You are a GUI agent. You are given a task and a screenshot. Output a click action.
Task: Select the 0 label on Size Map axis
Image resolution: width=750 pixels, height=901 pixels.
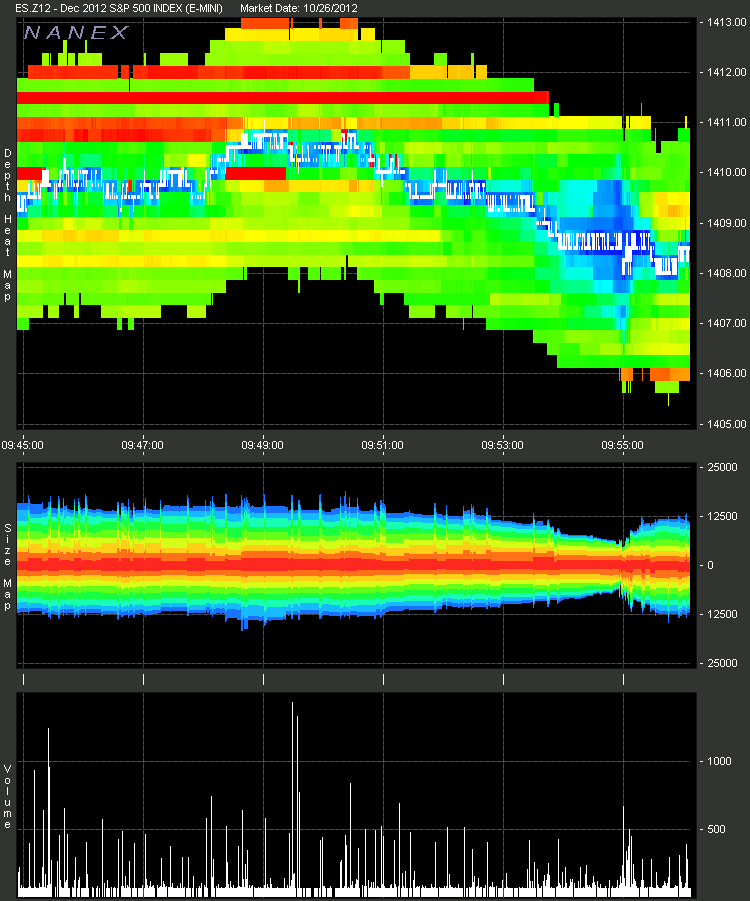(x=710, y=565)
